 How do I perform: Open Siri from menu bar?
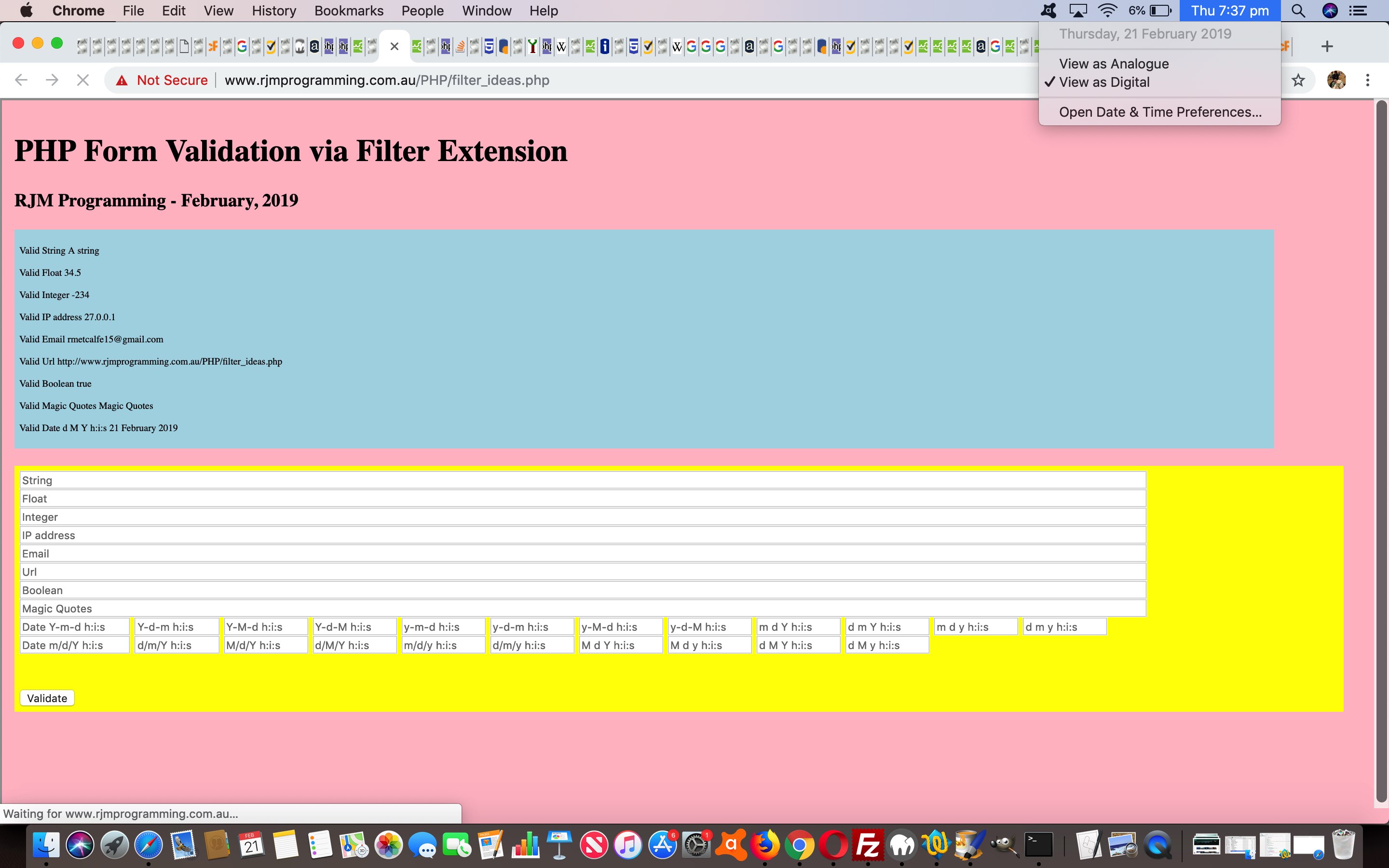pos(1329,11)
